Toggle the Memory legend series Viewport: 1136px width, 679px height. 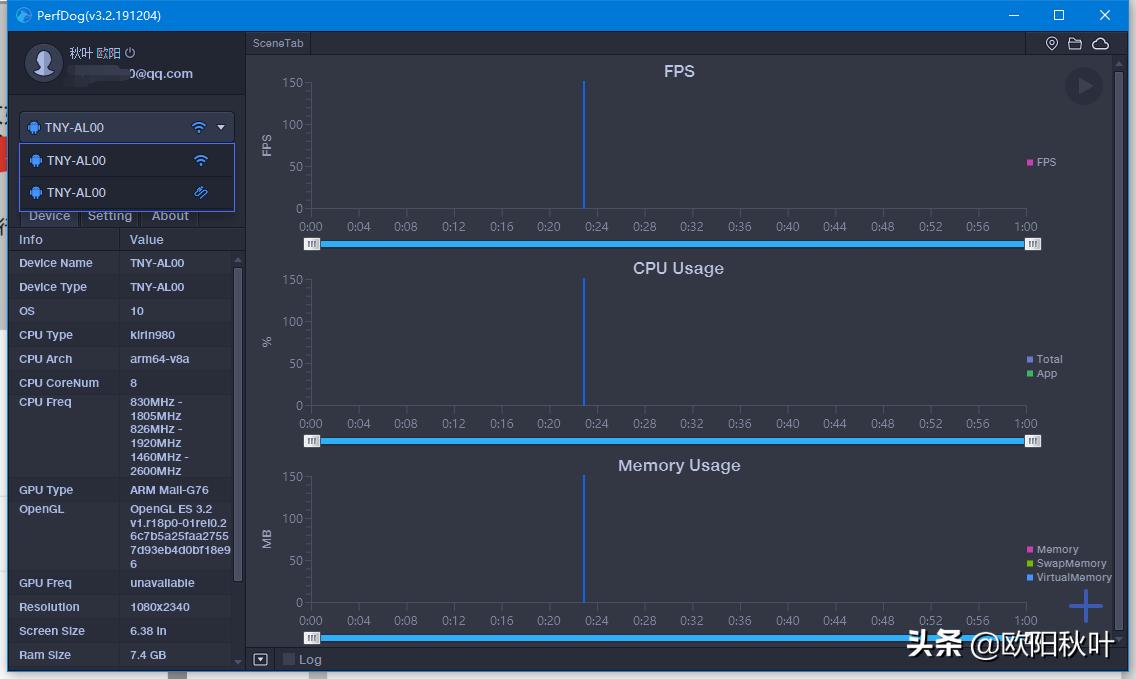click(1052, 549)
